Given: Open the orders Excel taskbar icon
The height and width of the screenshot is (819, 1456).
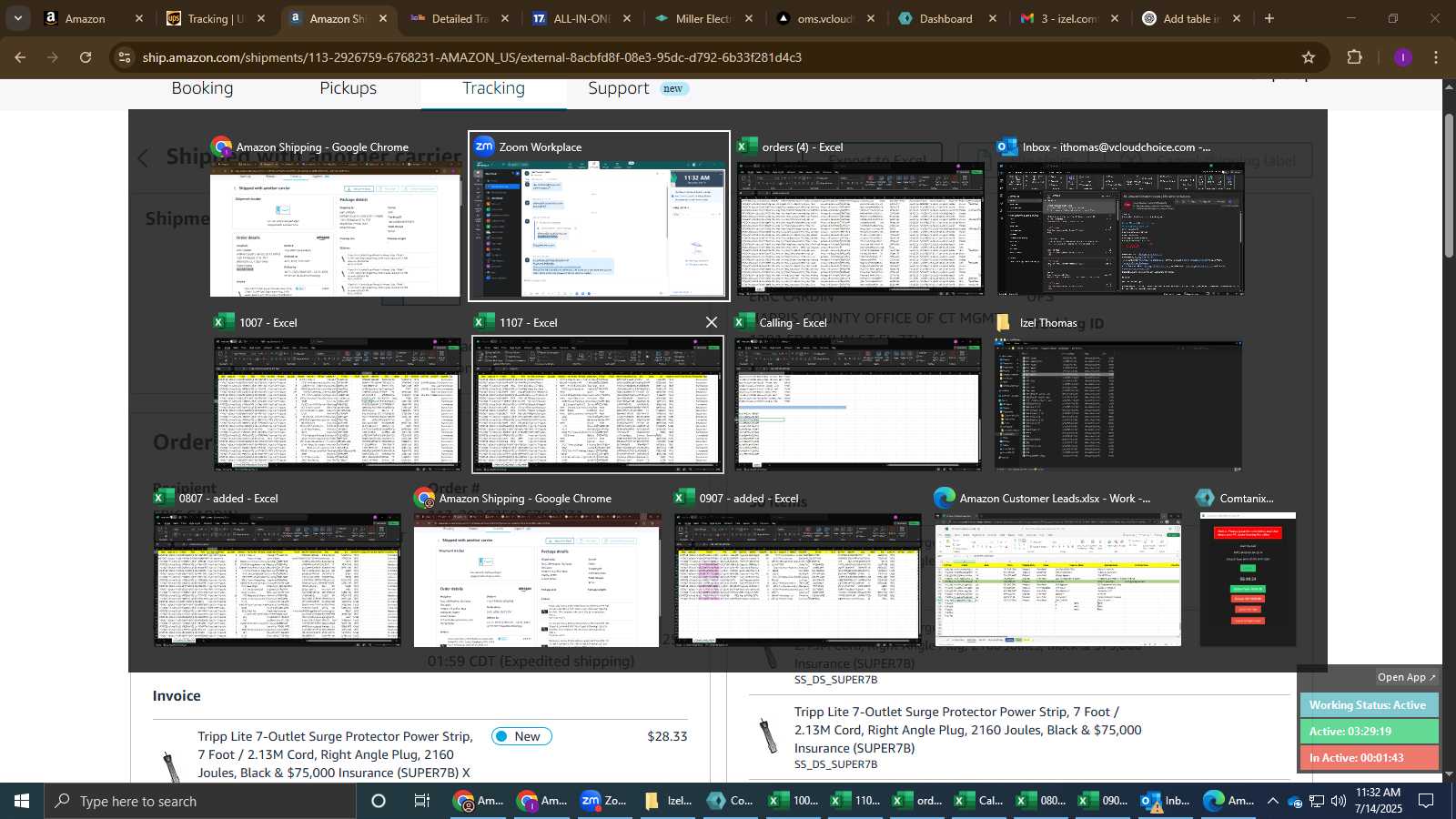Looking at the screenshot, I should point(916,801).
